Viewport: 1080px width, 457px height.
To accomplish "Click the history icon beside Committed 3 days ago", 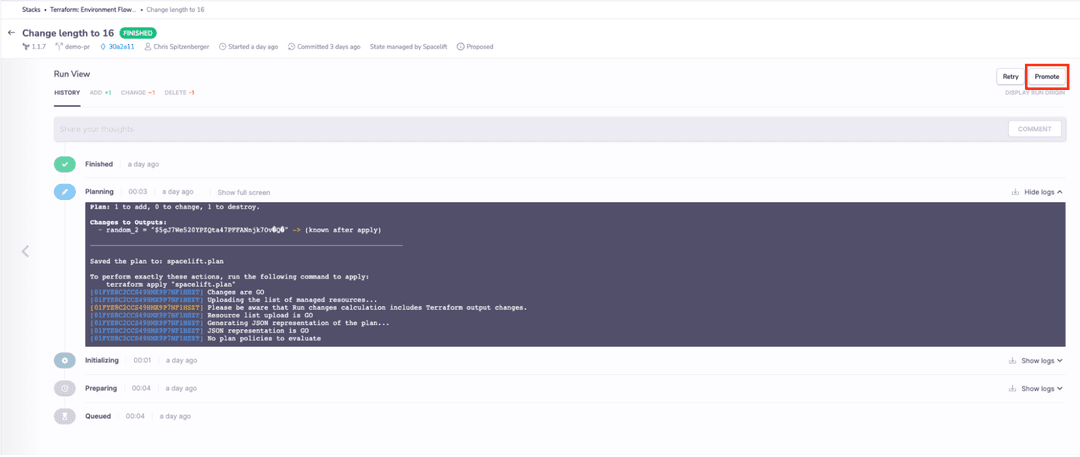I will click(291, 47).
